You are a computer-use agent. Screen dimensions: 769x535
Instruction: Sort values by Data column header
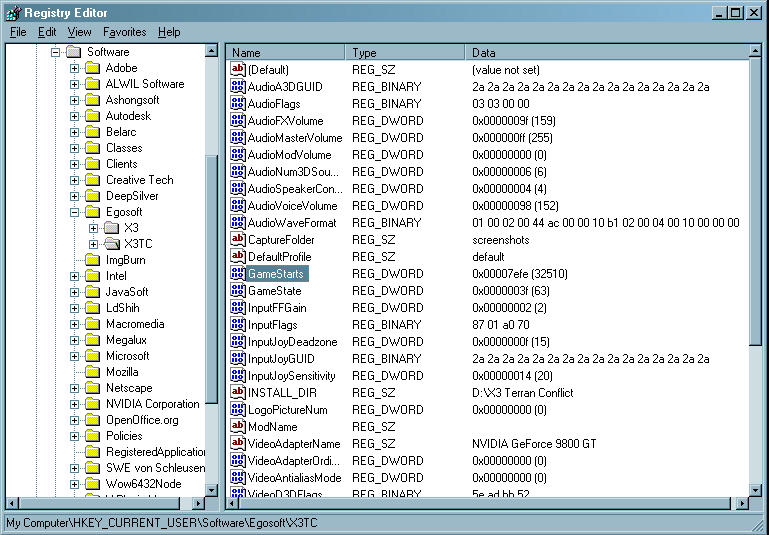coord(607,52)
